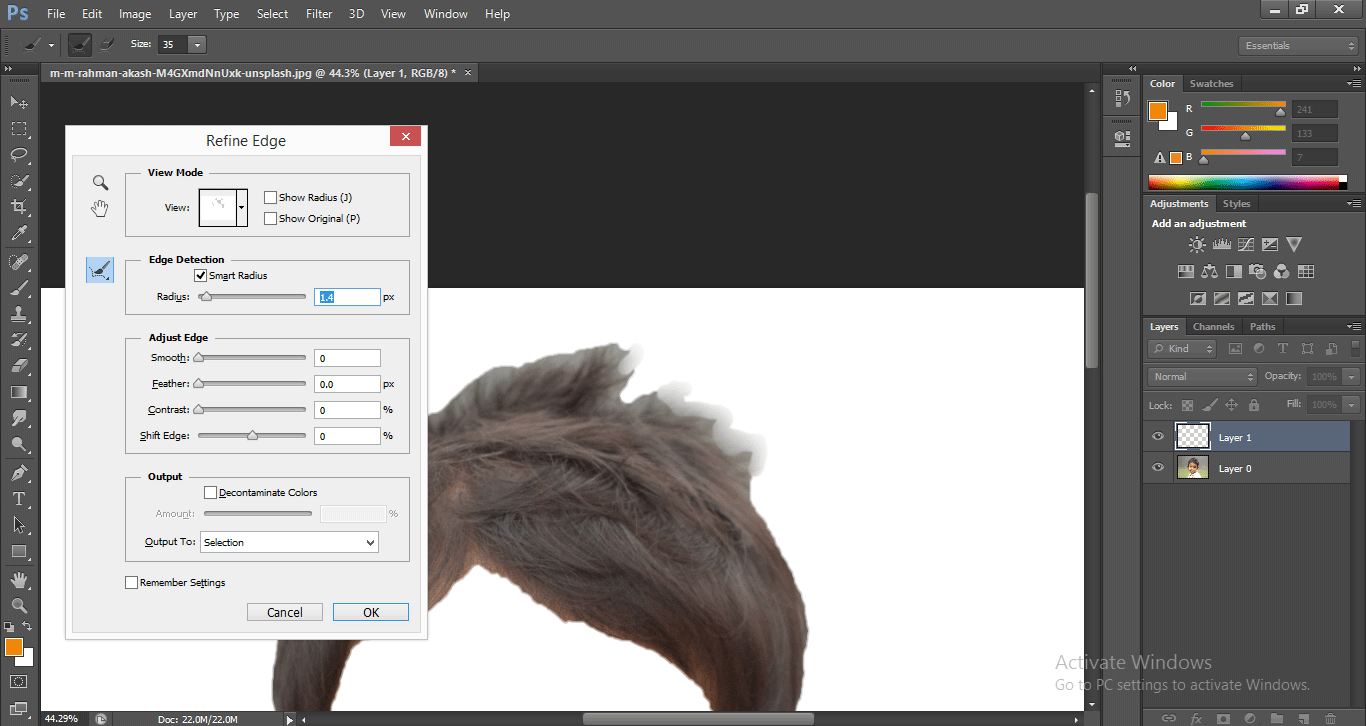Viewport: 1366px width, 726px height.
Task: Toggle the lock transparent pixels button
Action: (x=1187, y=405)
